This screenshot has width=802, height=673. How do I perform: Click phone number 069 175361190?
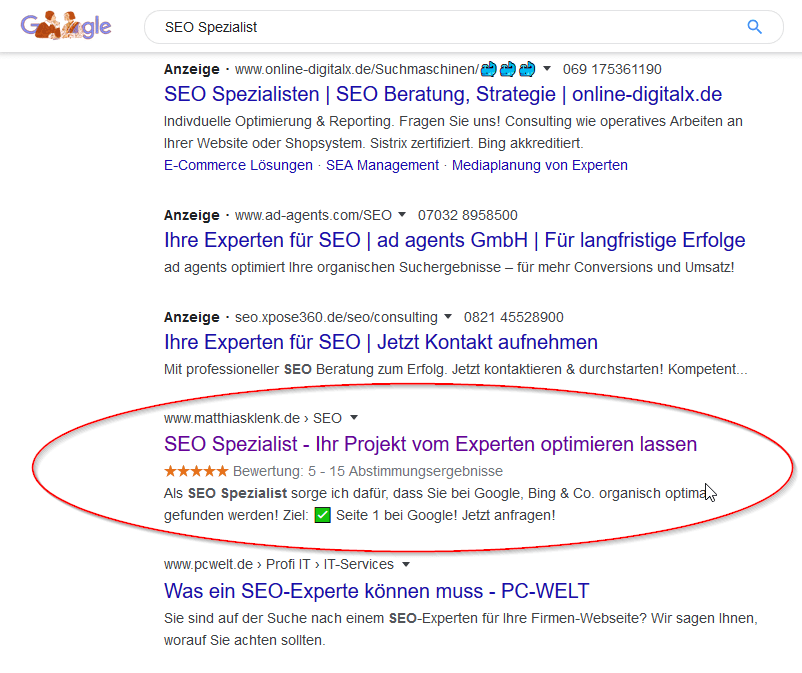[612, 69]
